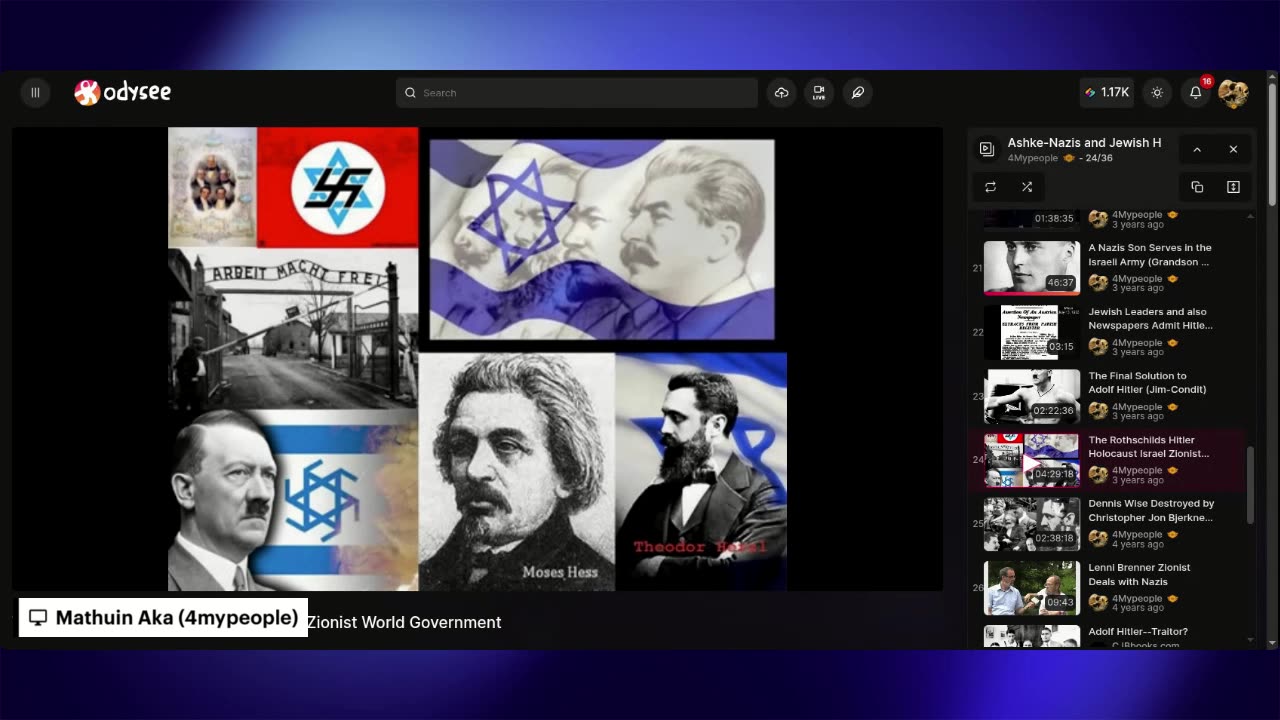Viewport: 1280px width, 720px height.
Task: Open the upload cloud icon
Action: (782, 93)
